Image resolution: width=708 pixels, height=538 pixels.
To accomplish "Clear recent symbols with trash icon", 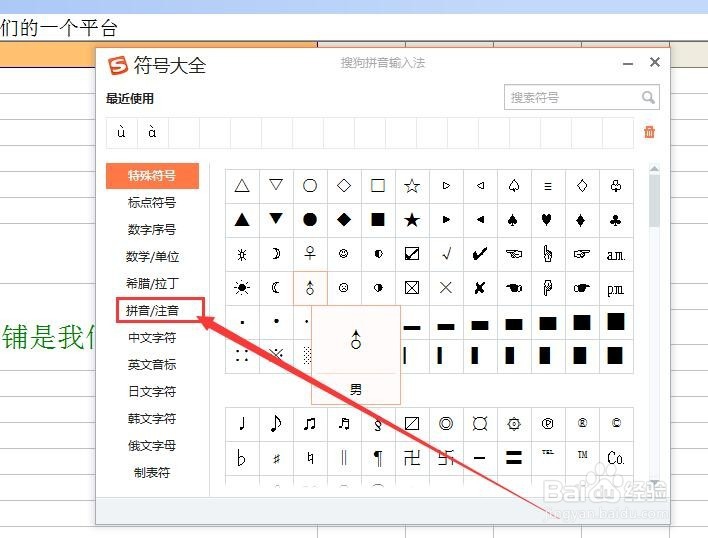I will (x=649, y=132).
